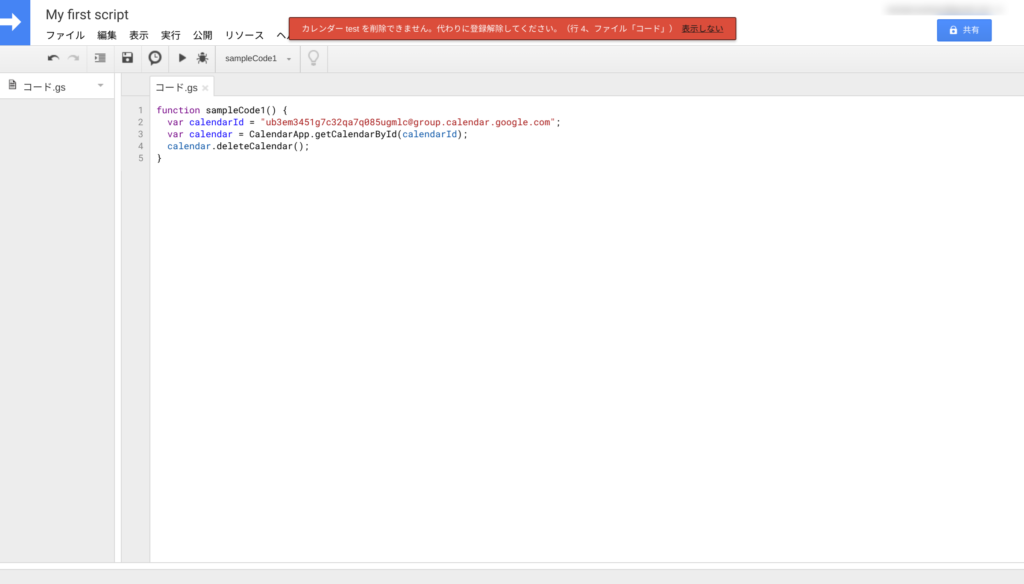
Task: Click the コード.gs file icon in sidebar
Action: tap(13, 85)
